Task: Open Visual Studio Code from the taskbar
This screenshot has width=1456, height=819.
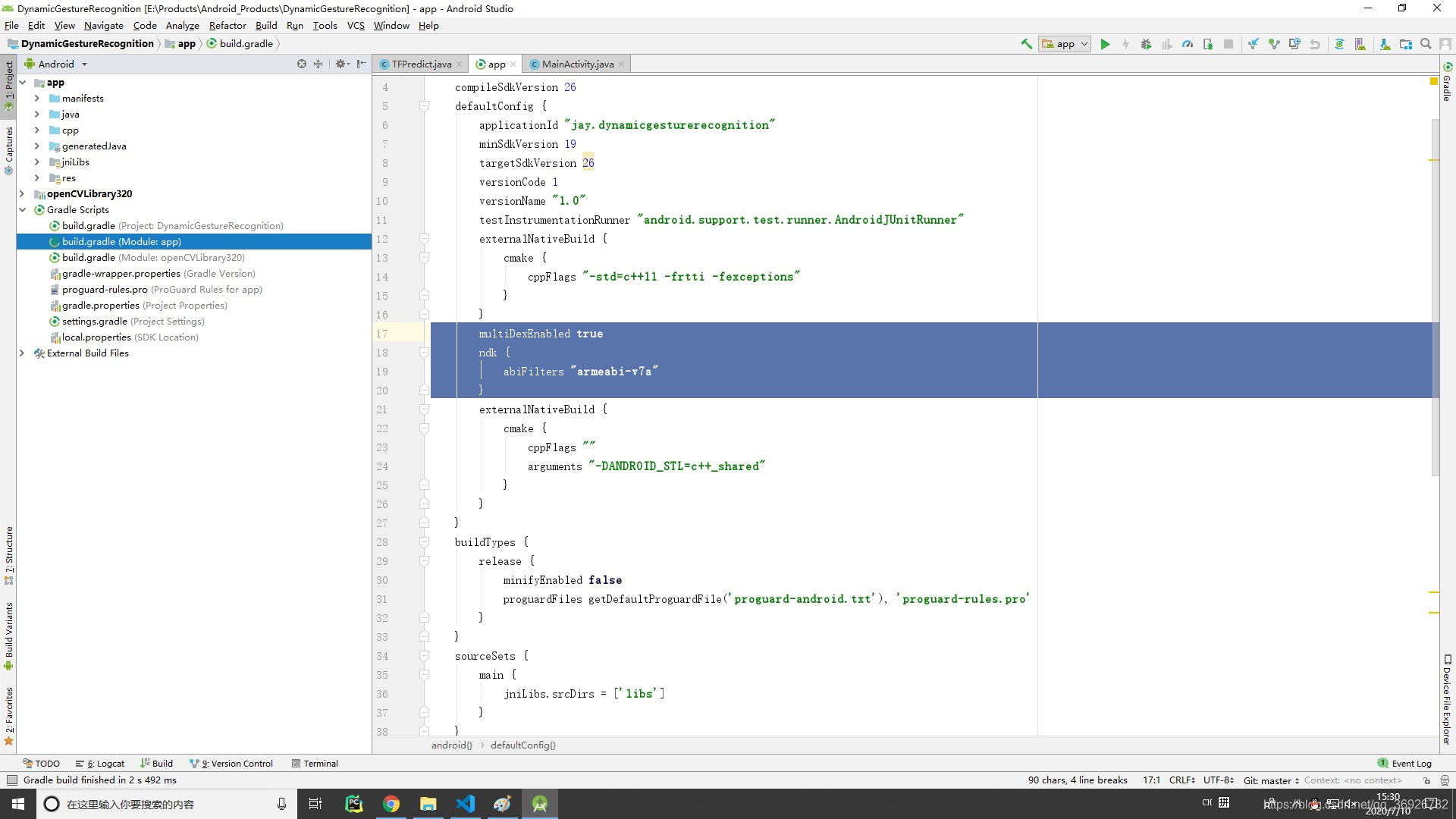Action: [x=466, y=804]
